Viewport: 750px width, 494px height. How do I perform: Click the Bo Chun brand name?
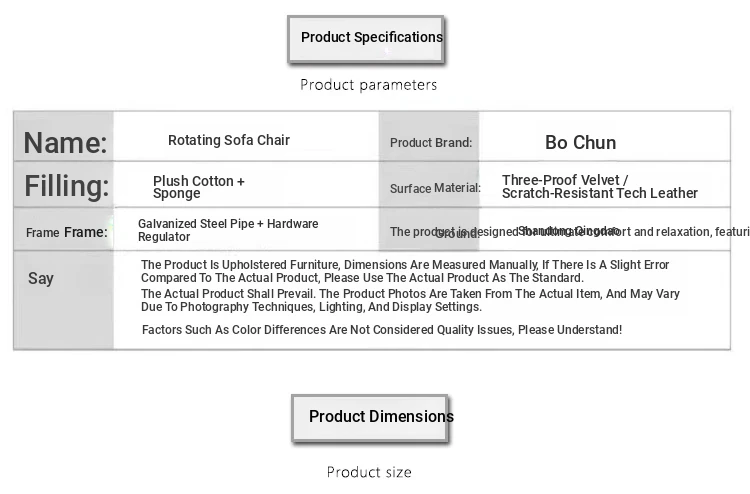[x=580, y=143]
